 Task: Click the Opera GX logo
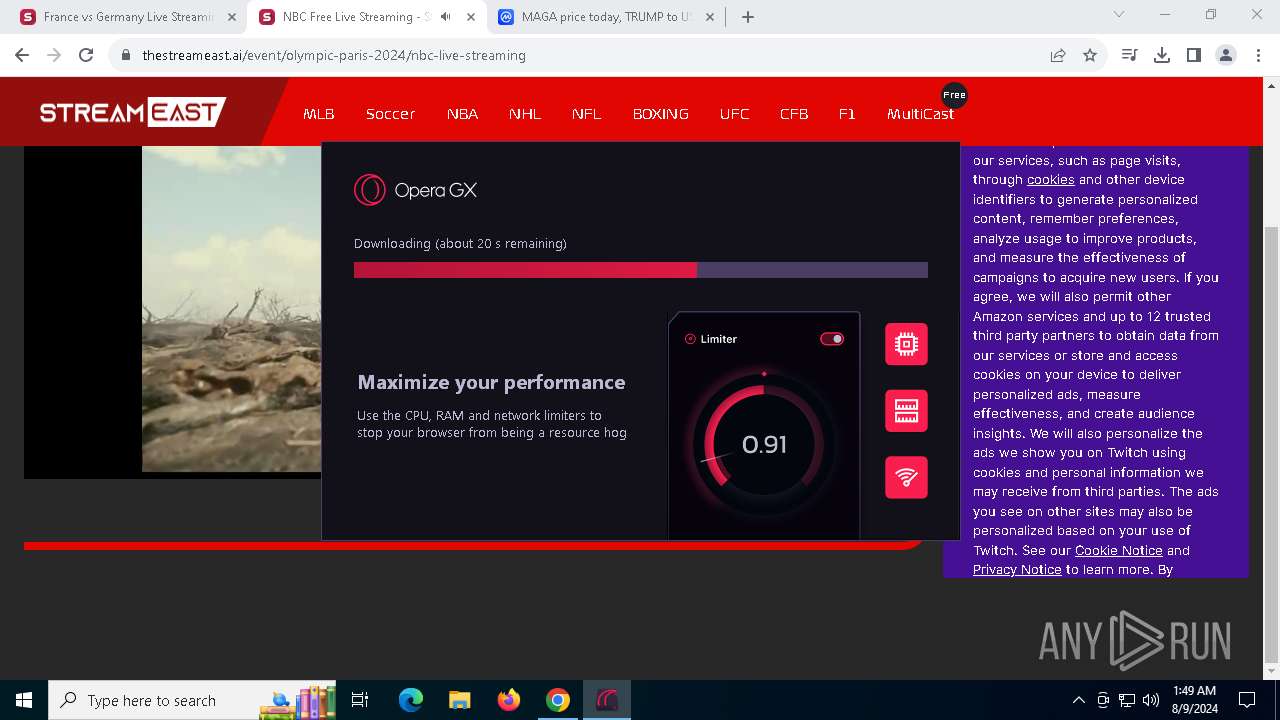pyautogui.click(x=415, y=190)
